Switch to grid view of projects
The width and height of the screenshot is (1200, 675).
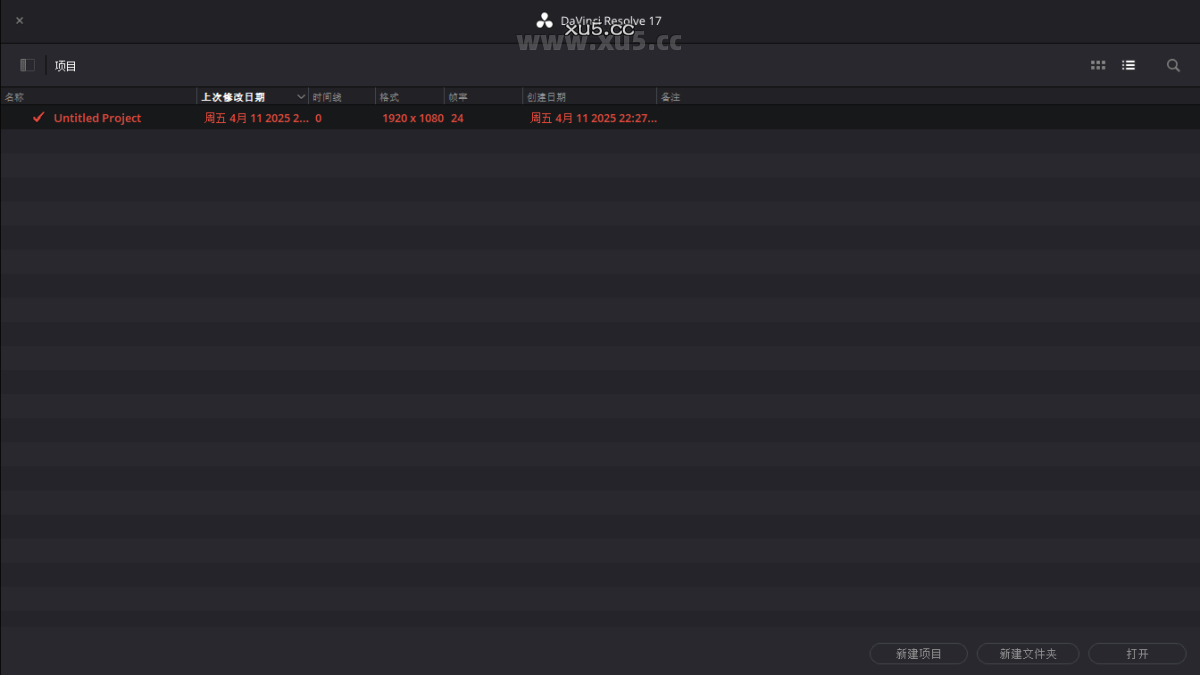[x=1097, y=64]
